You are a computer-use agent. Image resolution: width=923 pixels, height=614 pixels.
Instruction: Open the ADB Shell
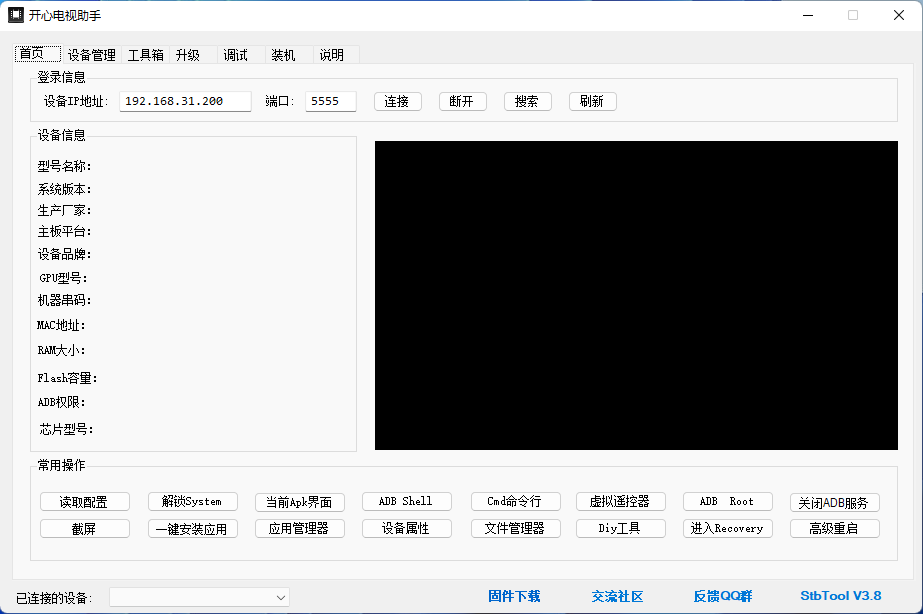click(406, 501)
